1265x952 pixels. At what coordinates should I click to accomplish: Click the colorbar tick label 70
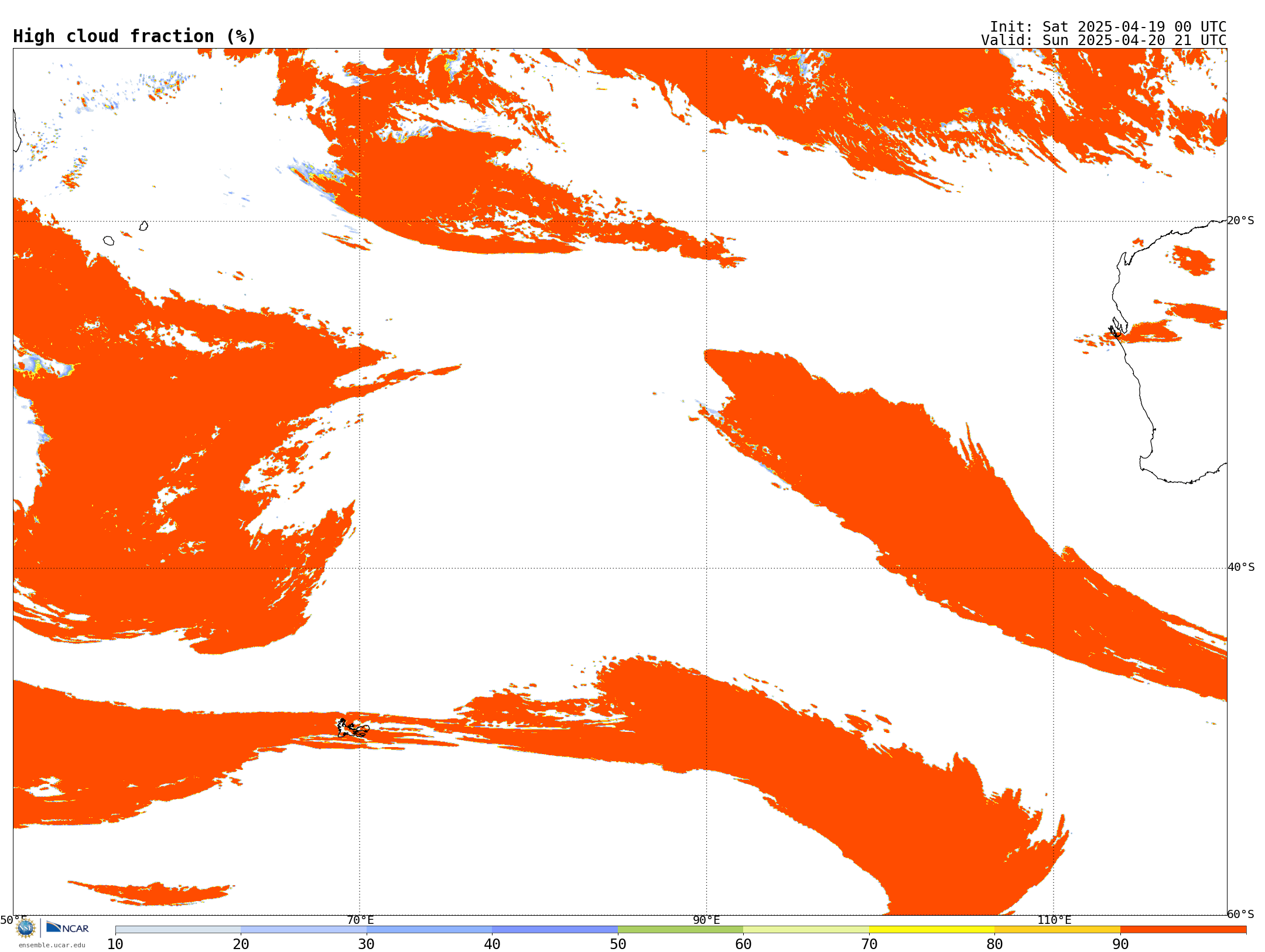[x=869, y=944]
